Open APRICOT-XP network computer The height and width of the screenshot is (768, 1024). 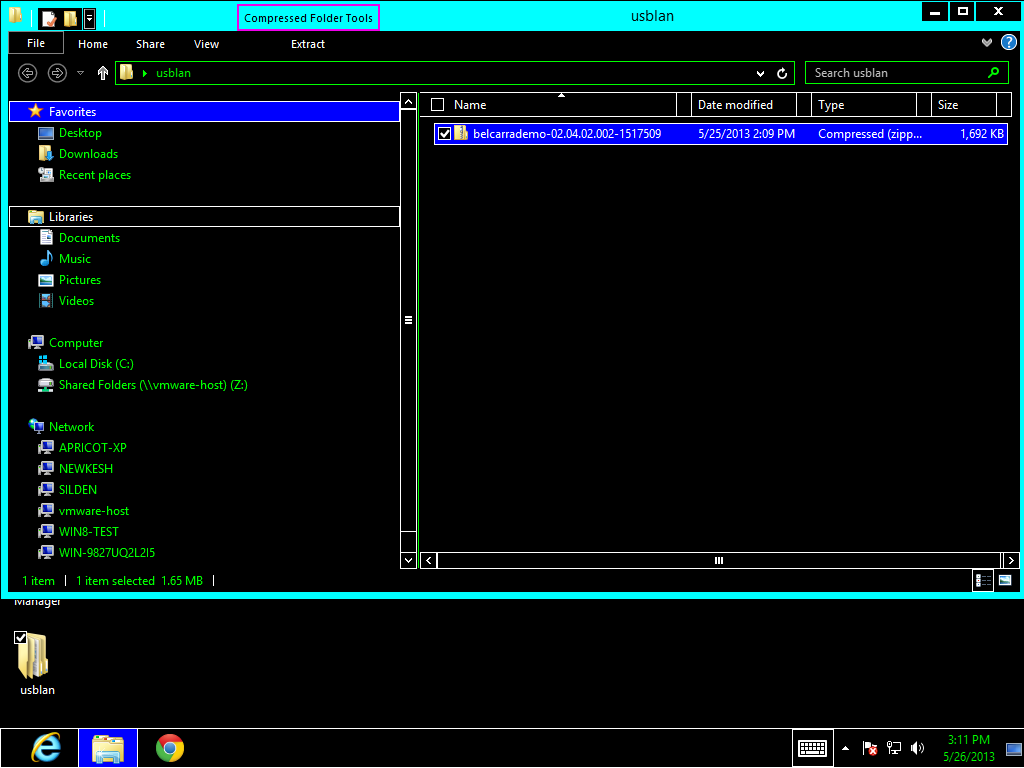[x=92, y=447]
